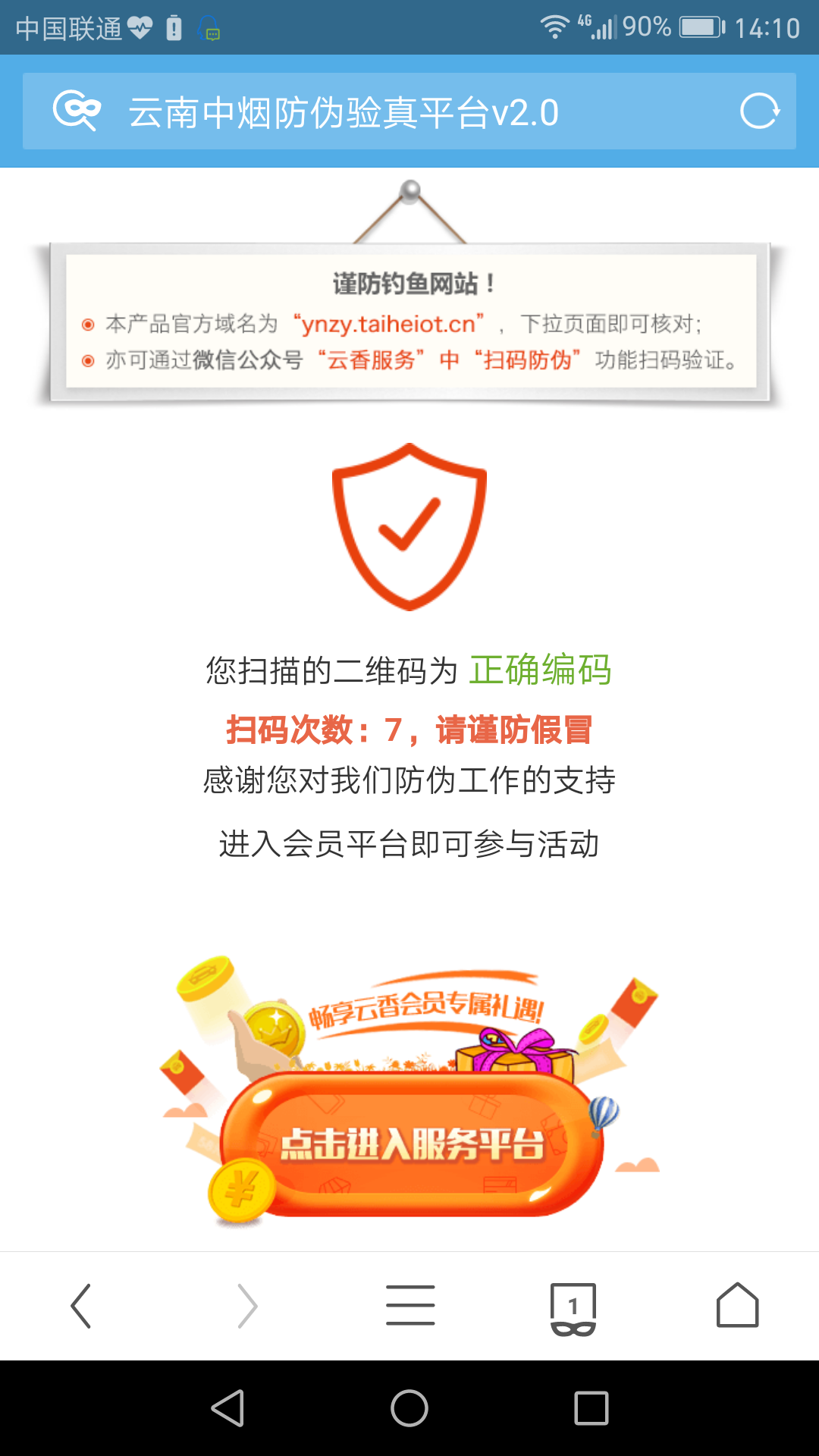This screenshot has width=819, height=1456.
Task: Tap the Android home circle button
Action: click(x=409, y=1408)
